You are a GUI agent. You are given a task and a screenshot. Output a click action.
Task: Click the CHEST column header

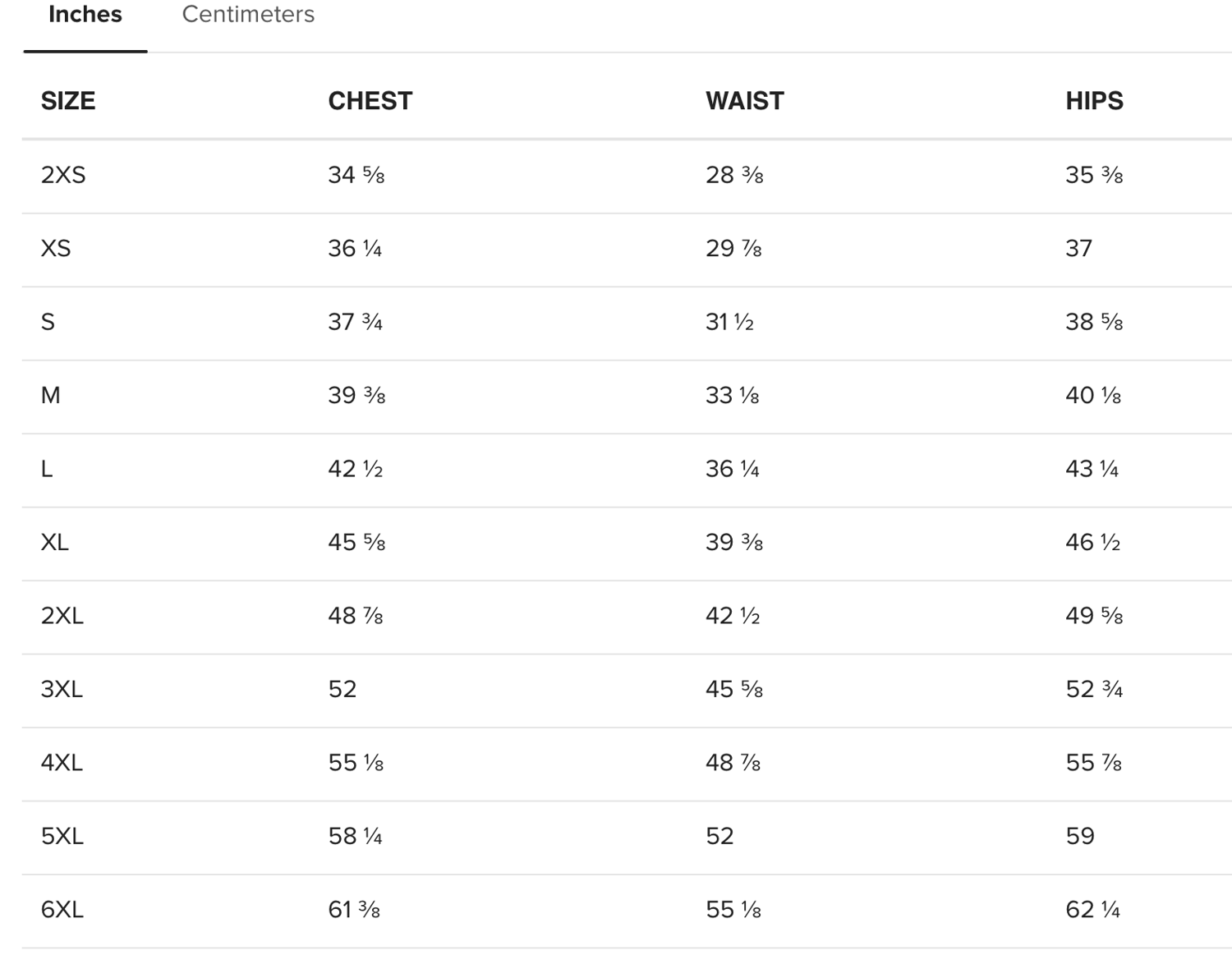point(370,101)
